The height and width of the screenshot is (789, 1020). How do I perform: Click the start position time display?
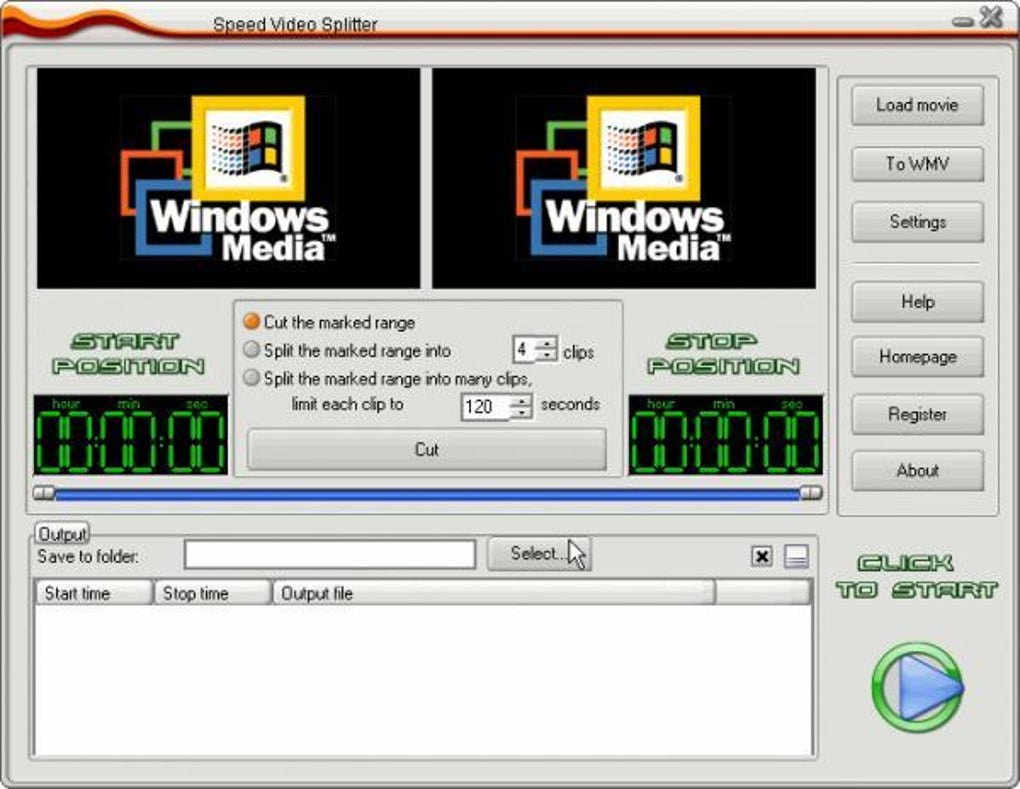131,435
